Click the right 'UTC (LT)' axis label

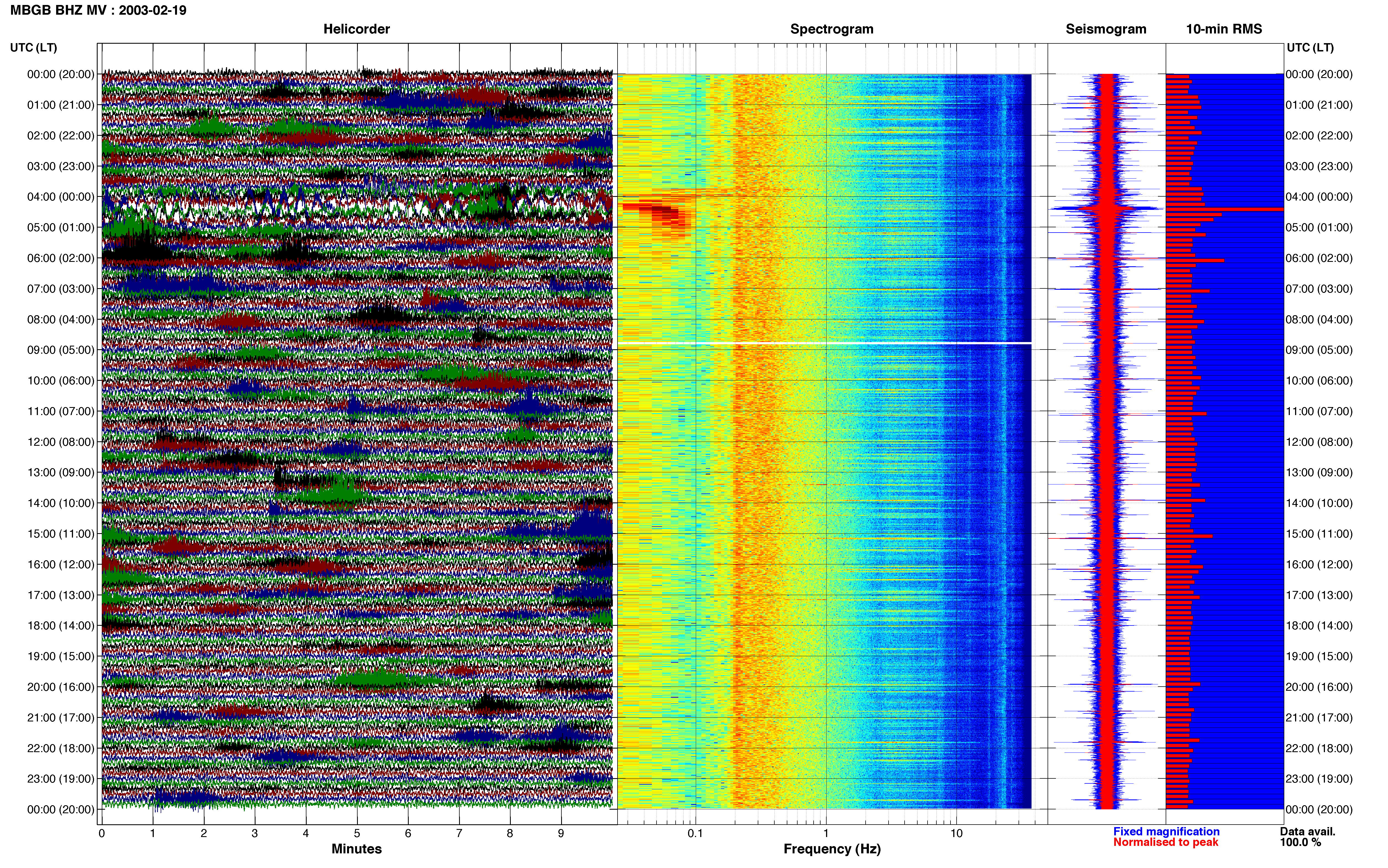(x=1310, y=48)
